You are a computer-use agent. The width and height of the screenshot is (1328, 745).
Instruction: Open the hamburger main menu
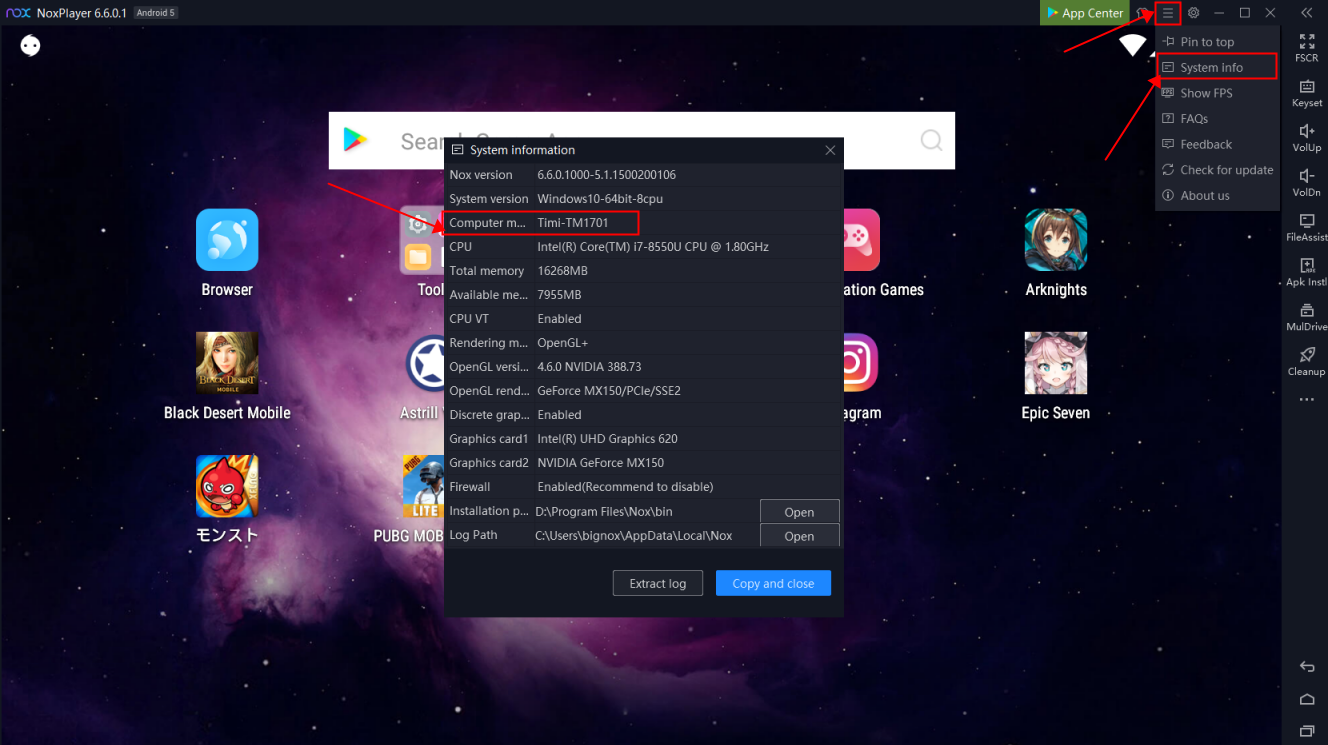(x=1167, y=13)
